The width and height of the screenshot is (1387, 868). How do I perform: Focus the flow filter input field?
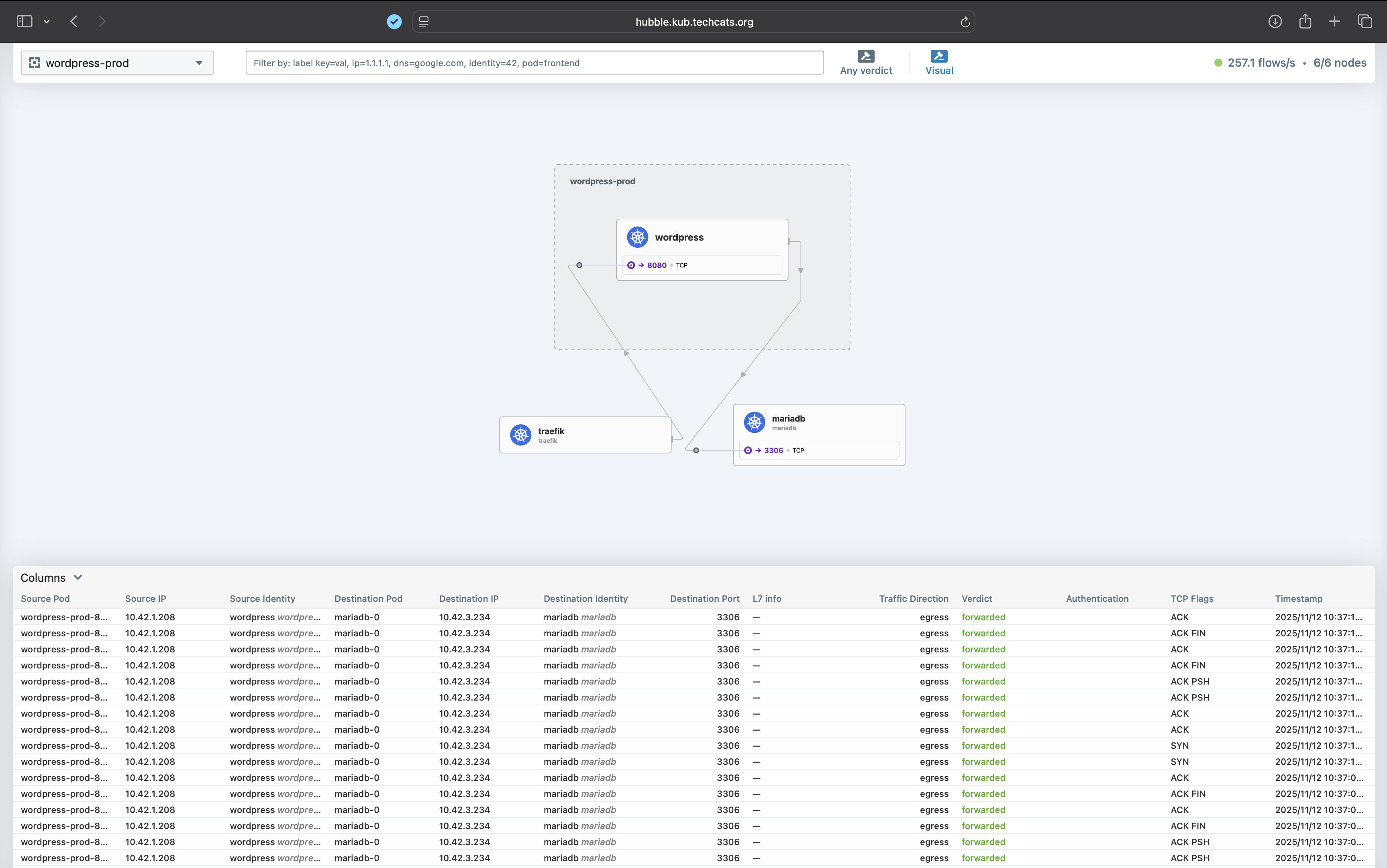pyautogui.click(x=534, y=63)
